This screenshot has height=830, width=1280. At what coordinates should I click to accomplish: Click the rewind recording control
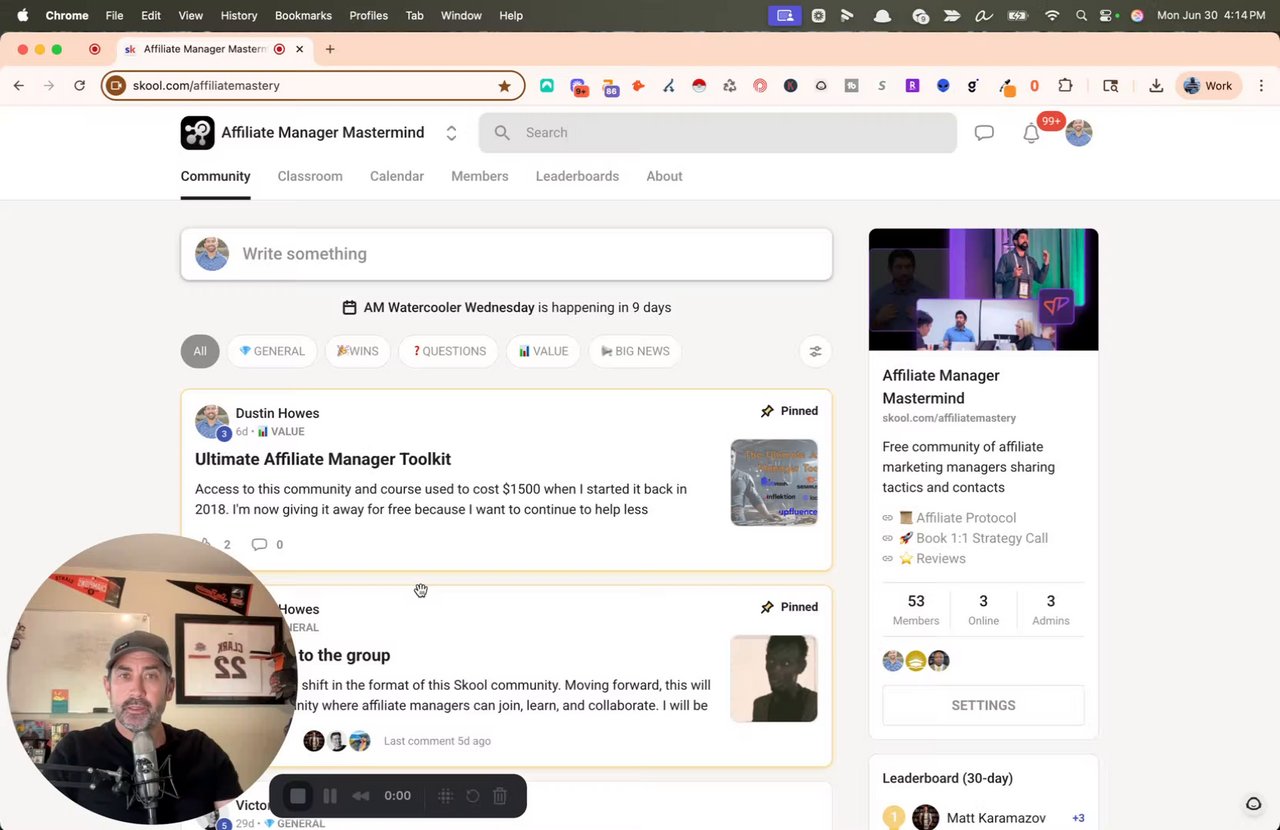click(361, 796)
